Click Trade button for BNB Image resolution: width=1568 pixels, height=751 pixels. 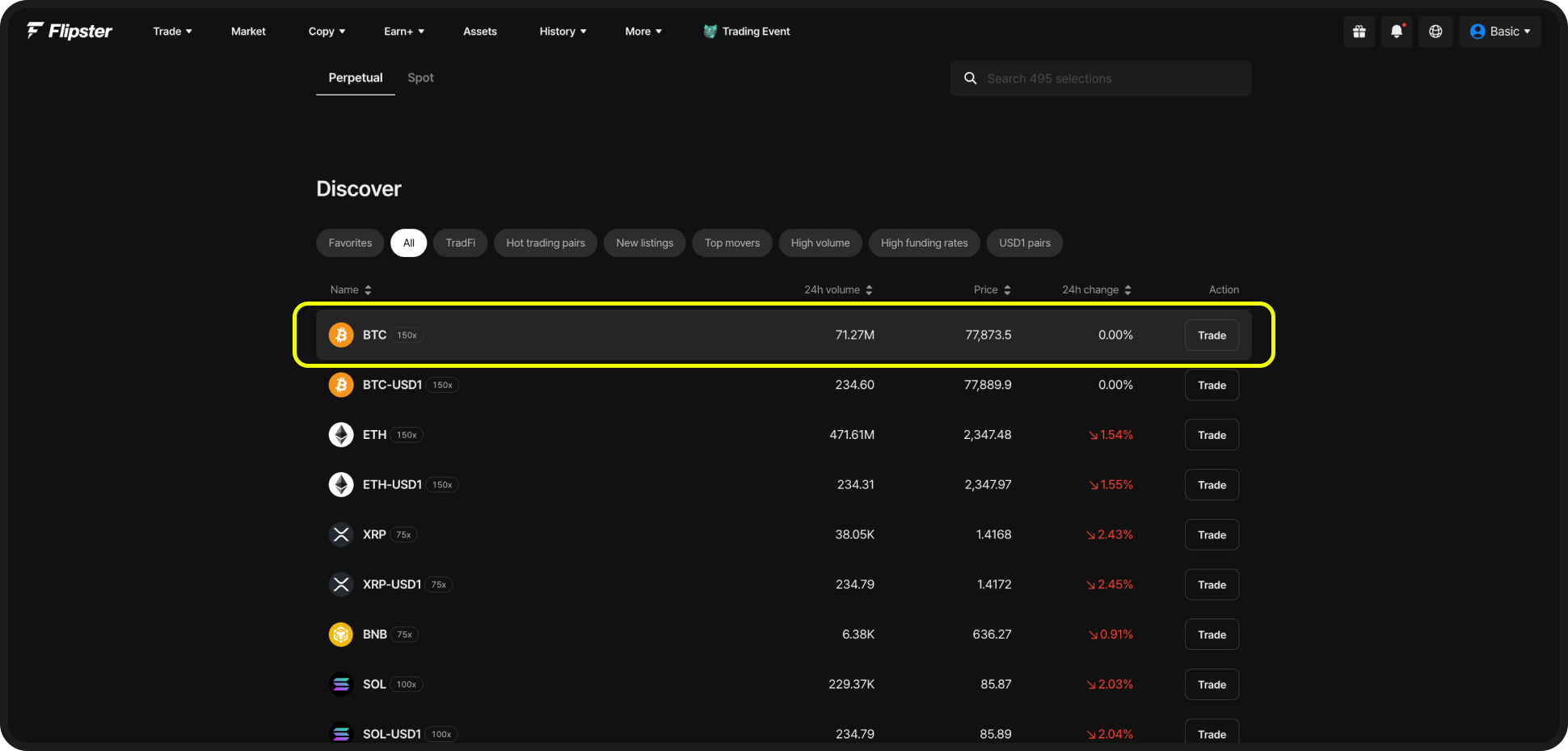[1212, 635]
